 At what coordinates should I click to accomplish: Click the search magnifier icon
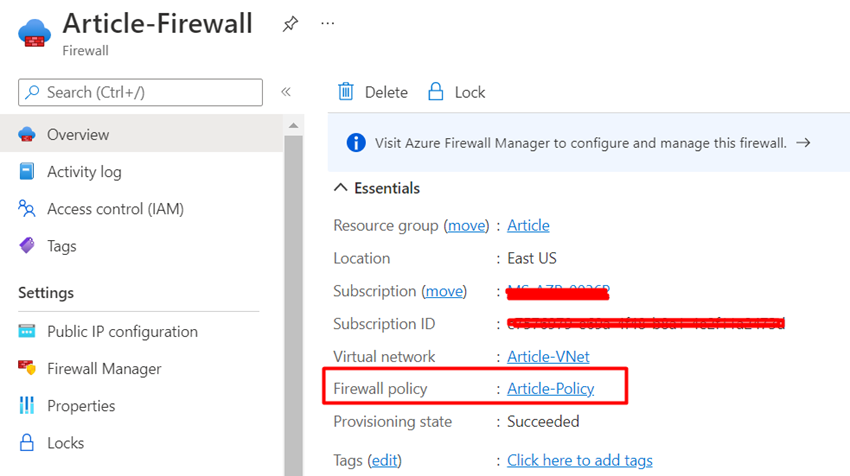(x=33, y=92)
